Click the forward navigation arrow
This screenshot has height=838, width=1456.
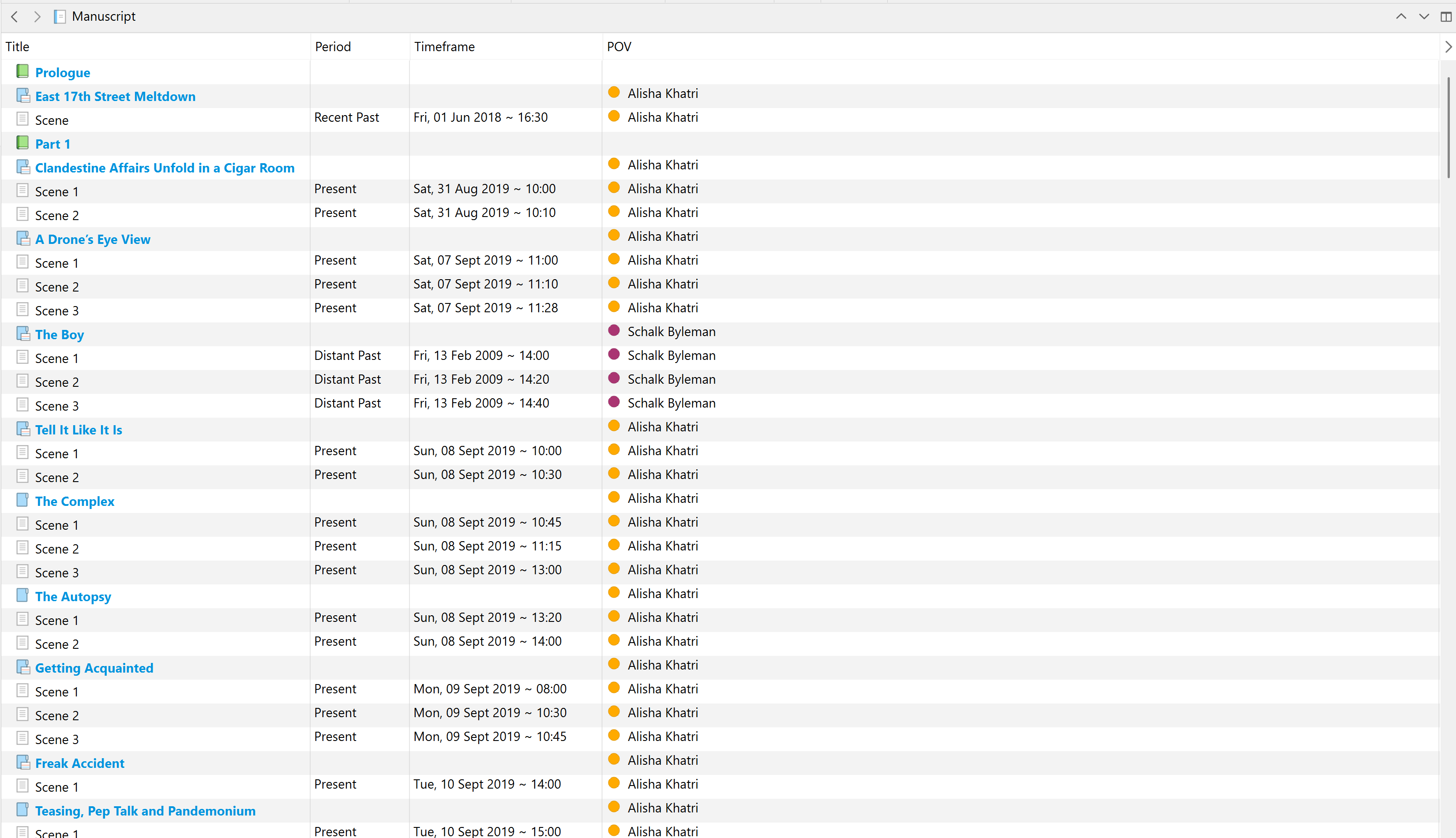[37, 17]
